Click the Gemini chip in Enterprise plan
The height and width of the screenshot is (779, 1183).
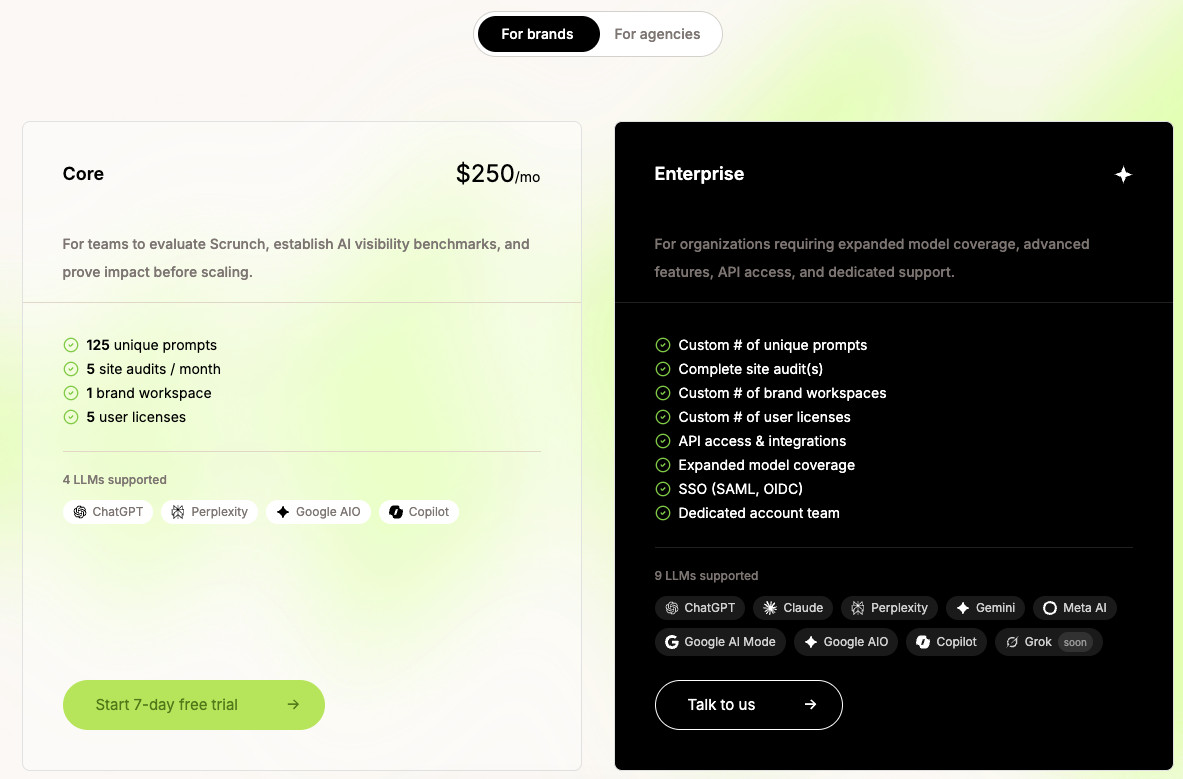[985, 608]
